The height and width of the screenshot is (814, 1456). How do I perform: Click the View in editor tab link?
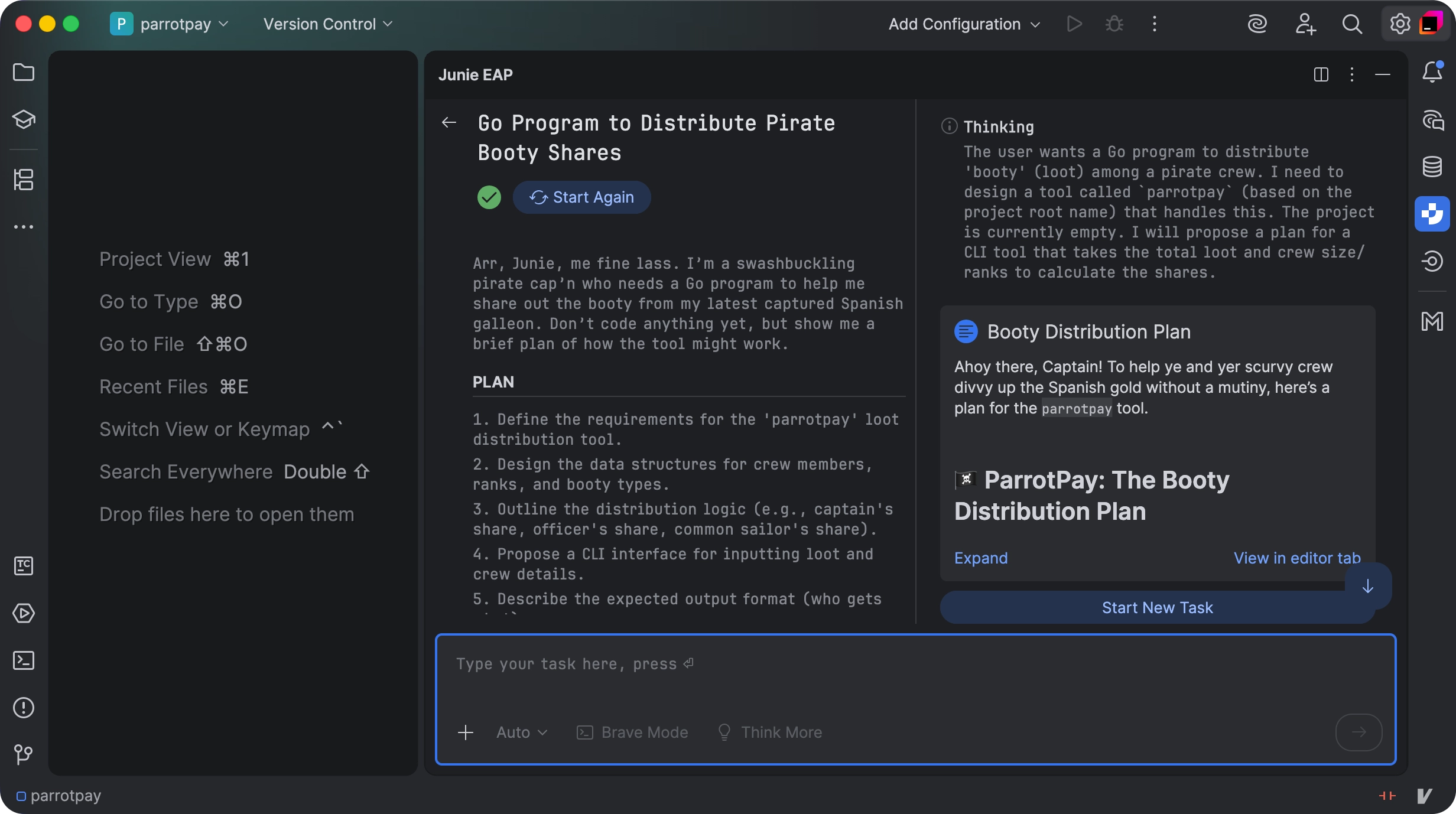1297,558
